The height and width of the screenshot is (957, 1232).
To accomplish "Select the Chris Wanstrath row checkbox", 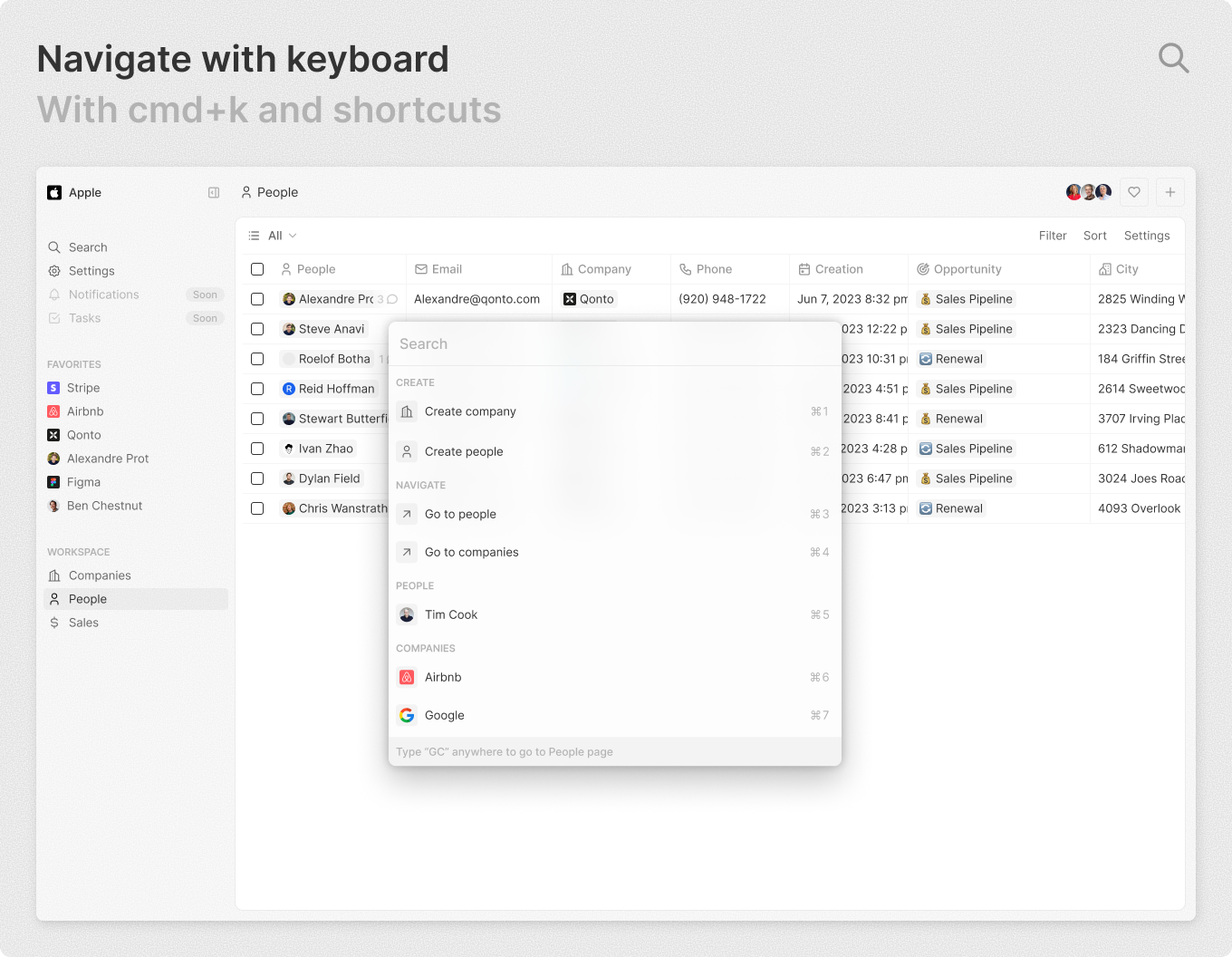I will click(257, 508).
